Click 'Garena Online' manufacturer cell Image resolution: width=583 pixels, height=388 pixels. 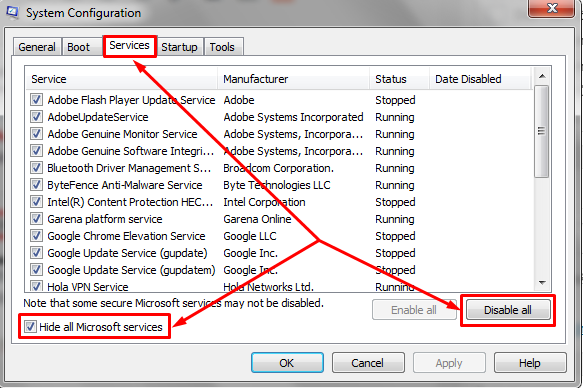coord(257,219)
